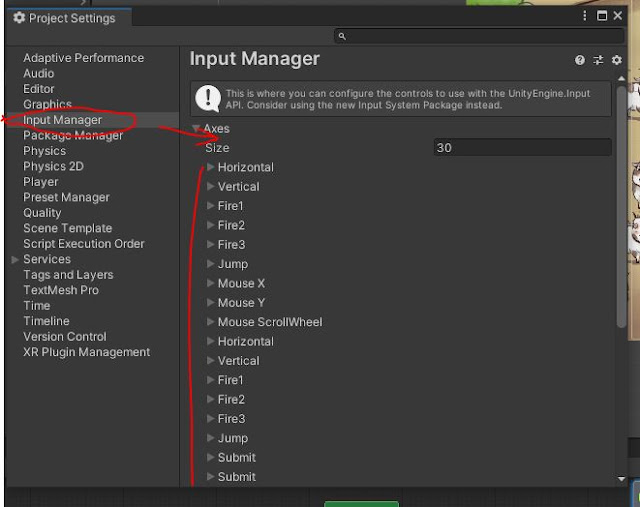
Task: Select Adaptive Performance settings
Action: (x=83, y=58)
